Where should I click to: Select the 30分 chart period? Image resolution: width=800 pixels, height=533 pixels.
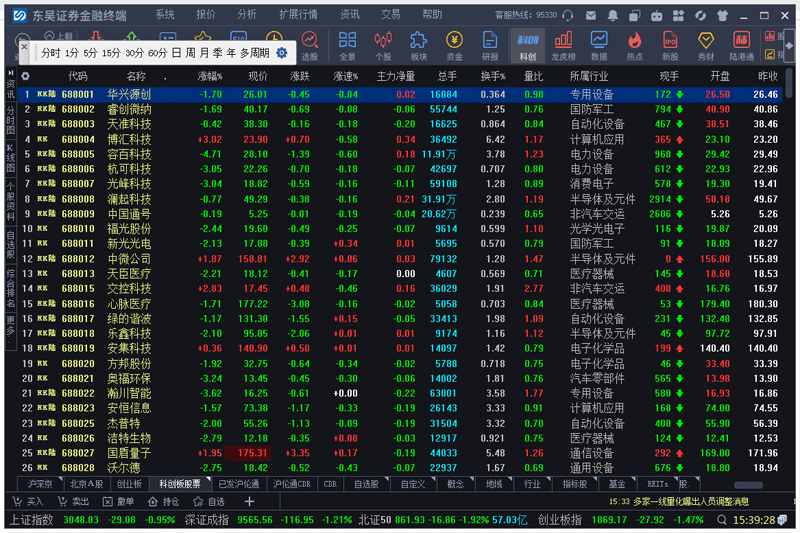pos(134,53)
